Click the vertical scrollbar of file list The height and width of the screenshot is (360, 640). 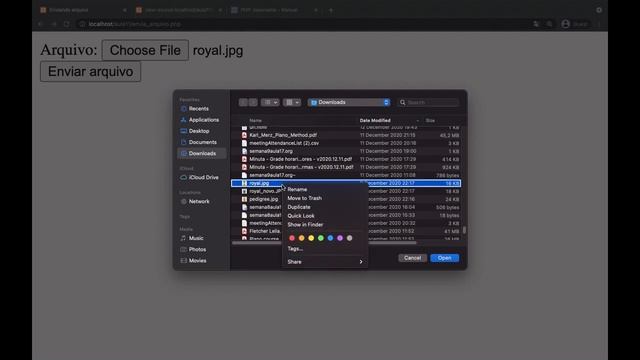tap(464, 230)
